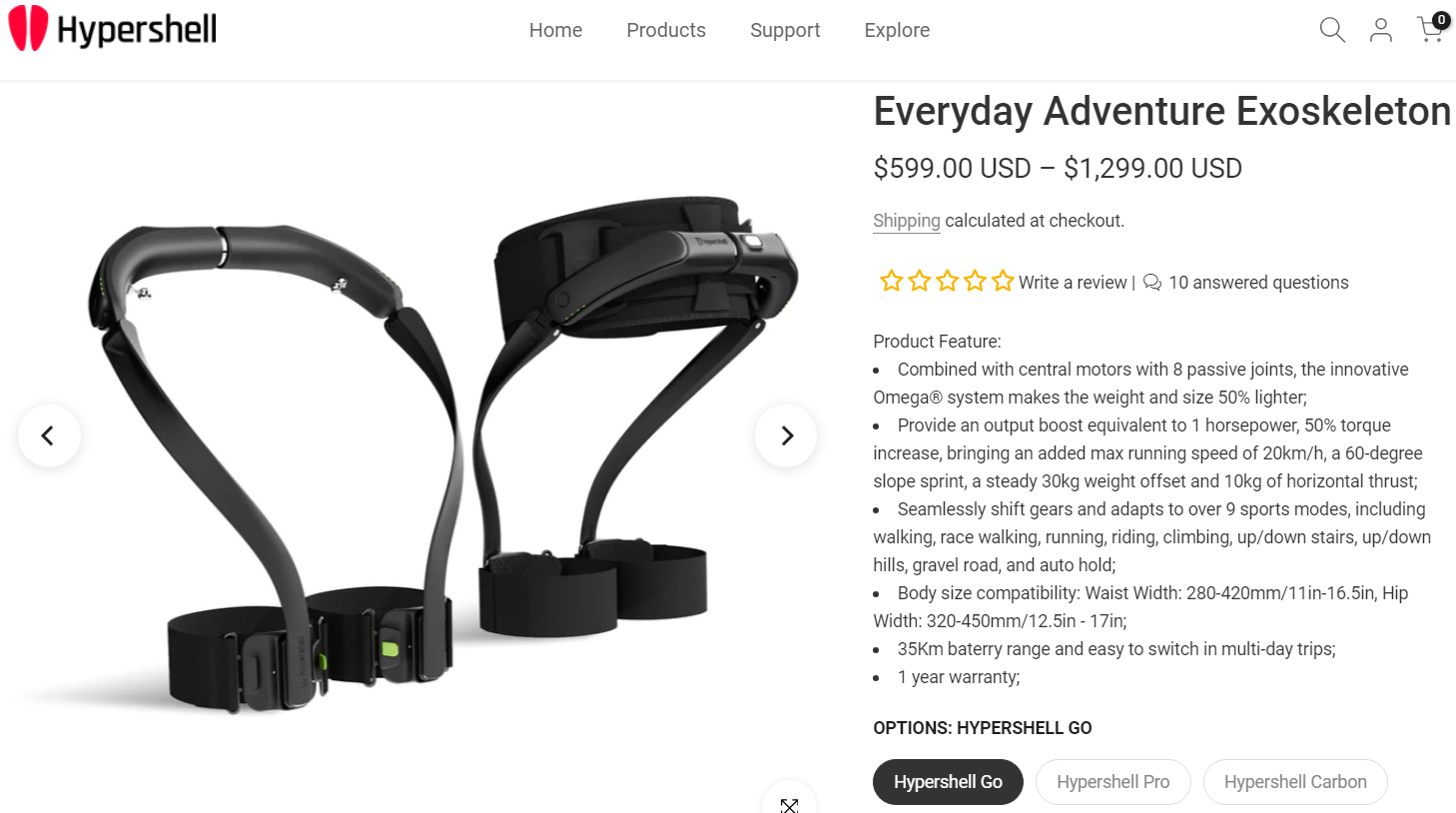Show the previous product image
Viewport: 1456px width, 813px height.
pyautogui.click(x=48, y=435)
